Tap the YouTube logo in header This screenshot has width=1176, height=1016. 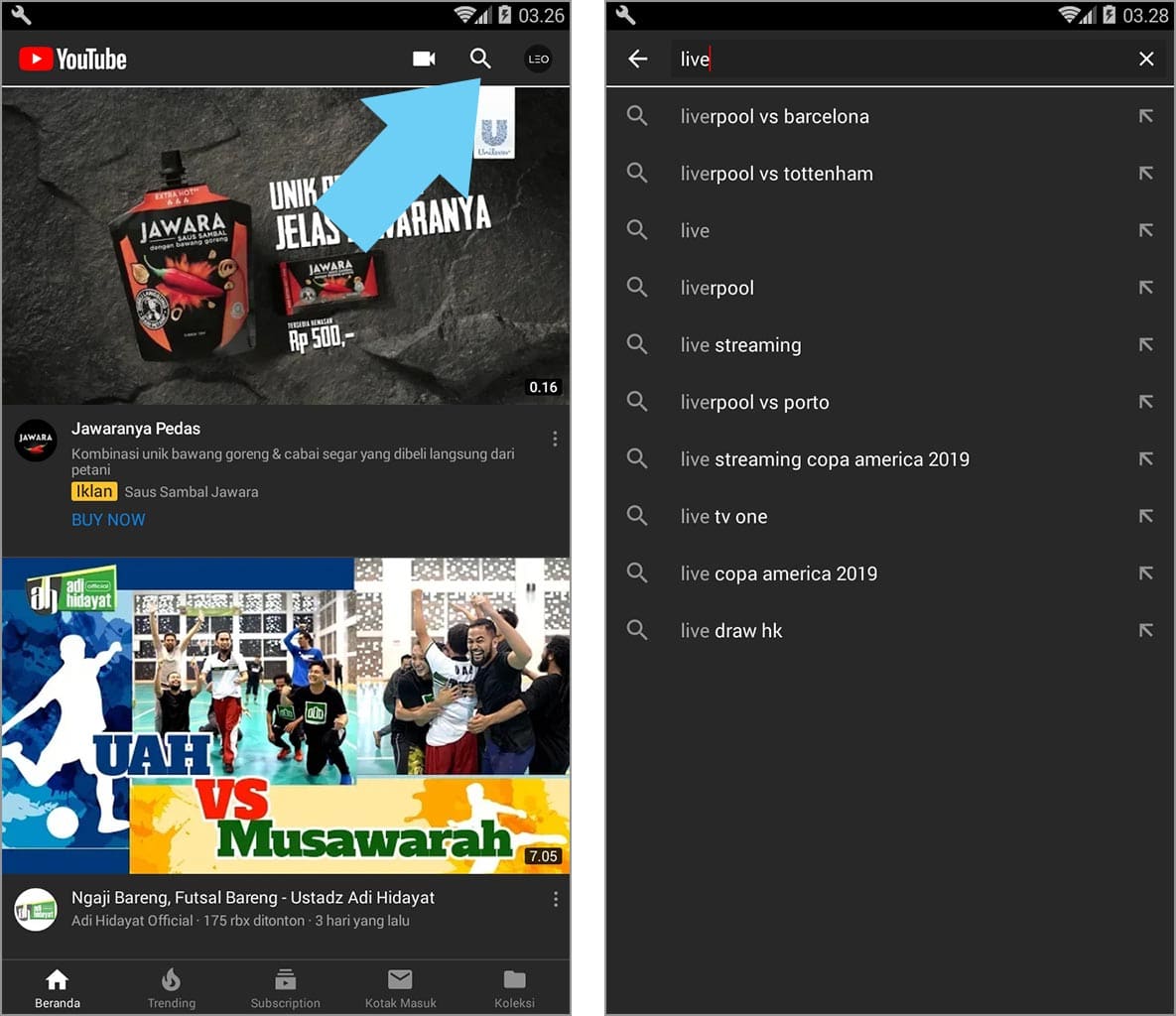[72, 59]
